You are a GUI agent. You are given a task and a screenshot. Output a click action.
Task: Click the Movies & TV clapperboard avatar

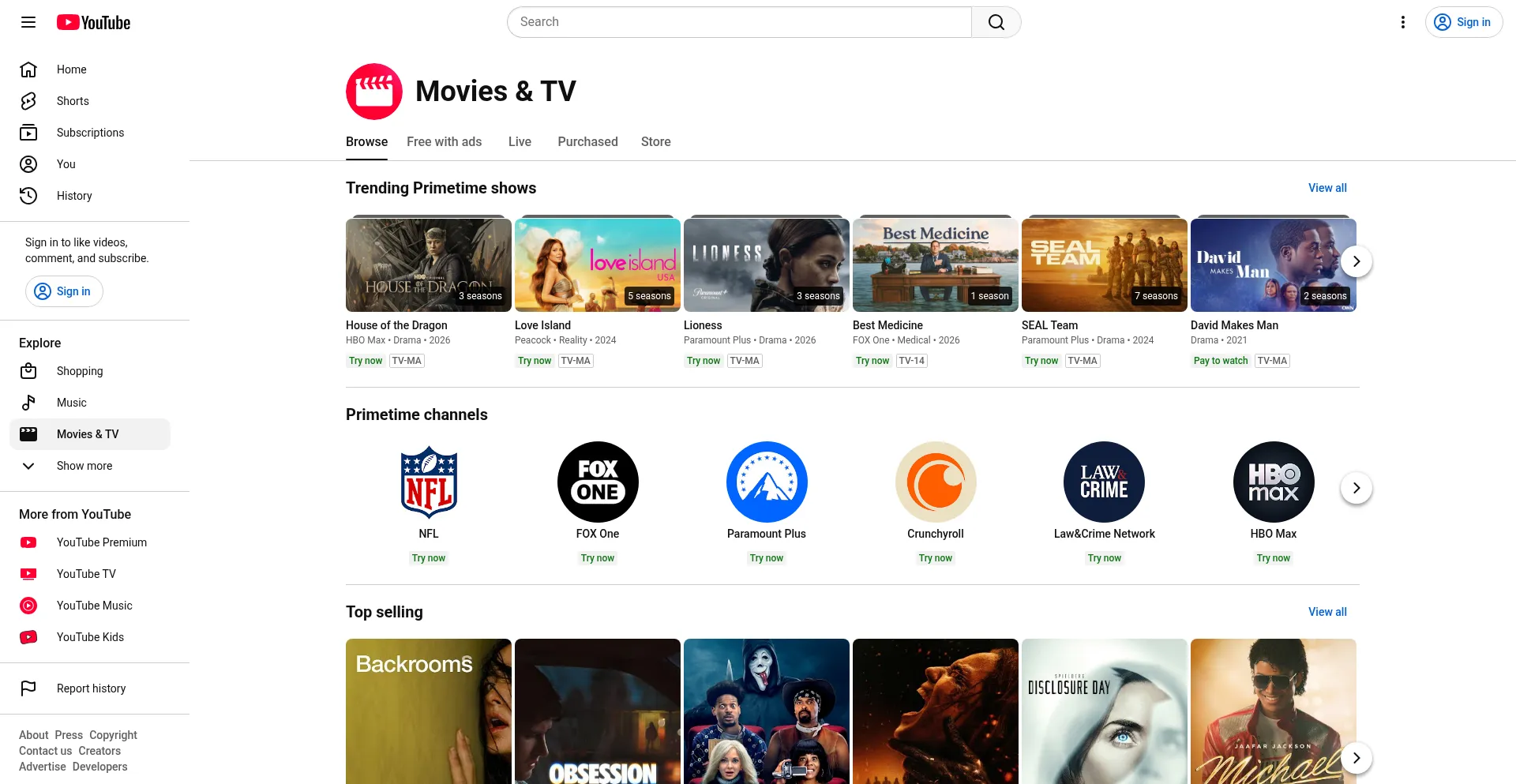(374, 92)
